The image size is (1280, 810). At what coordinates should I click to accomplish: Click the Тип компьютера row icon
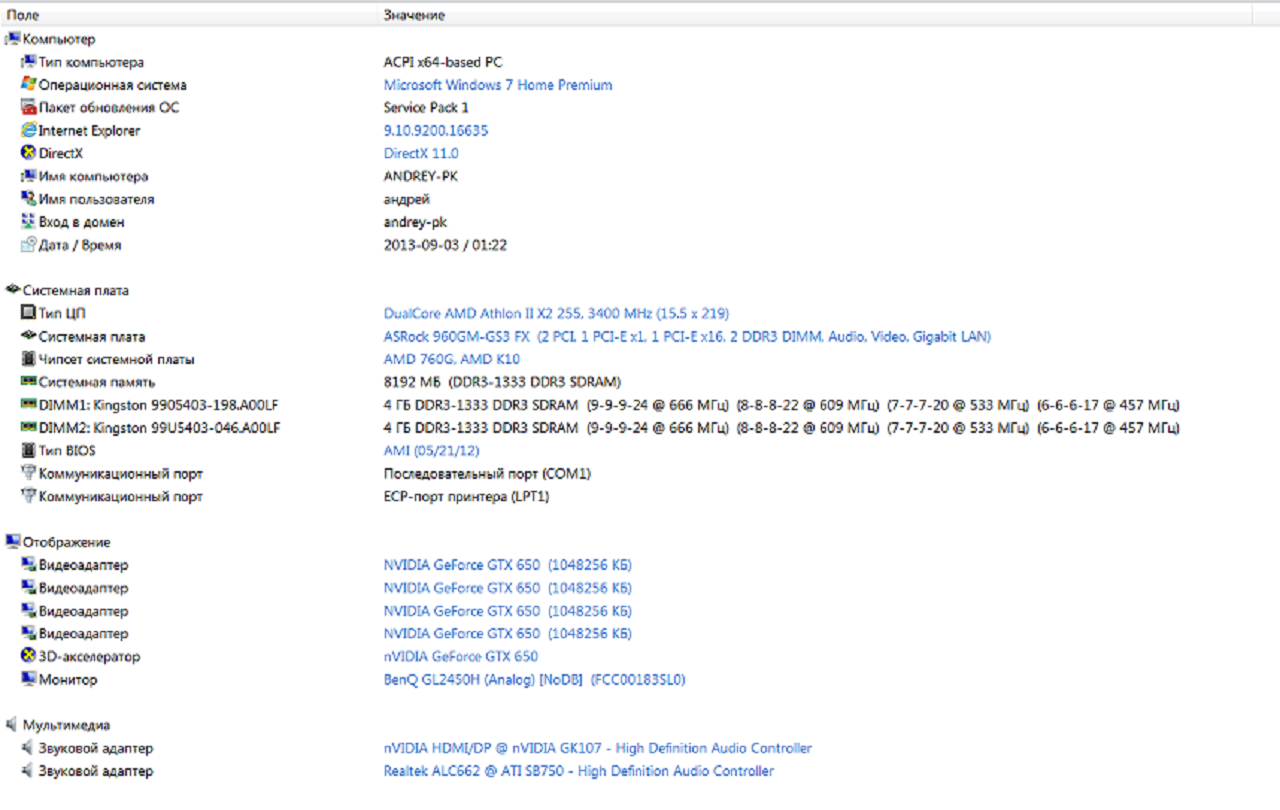pos(28,62)
